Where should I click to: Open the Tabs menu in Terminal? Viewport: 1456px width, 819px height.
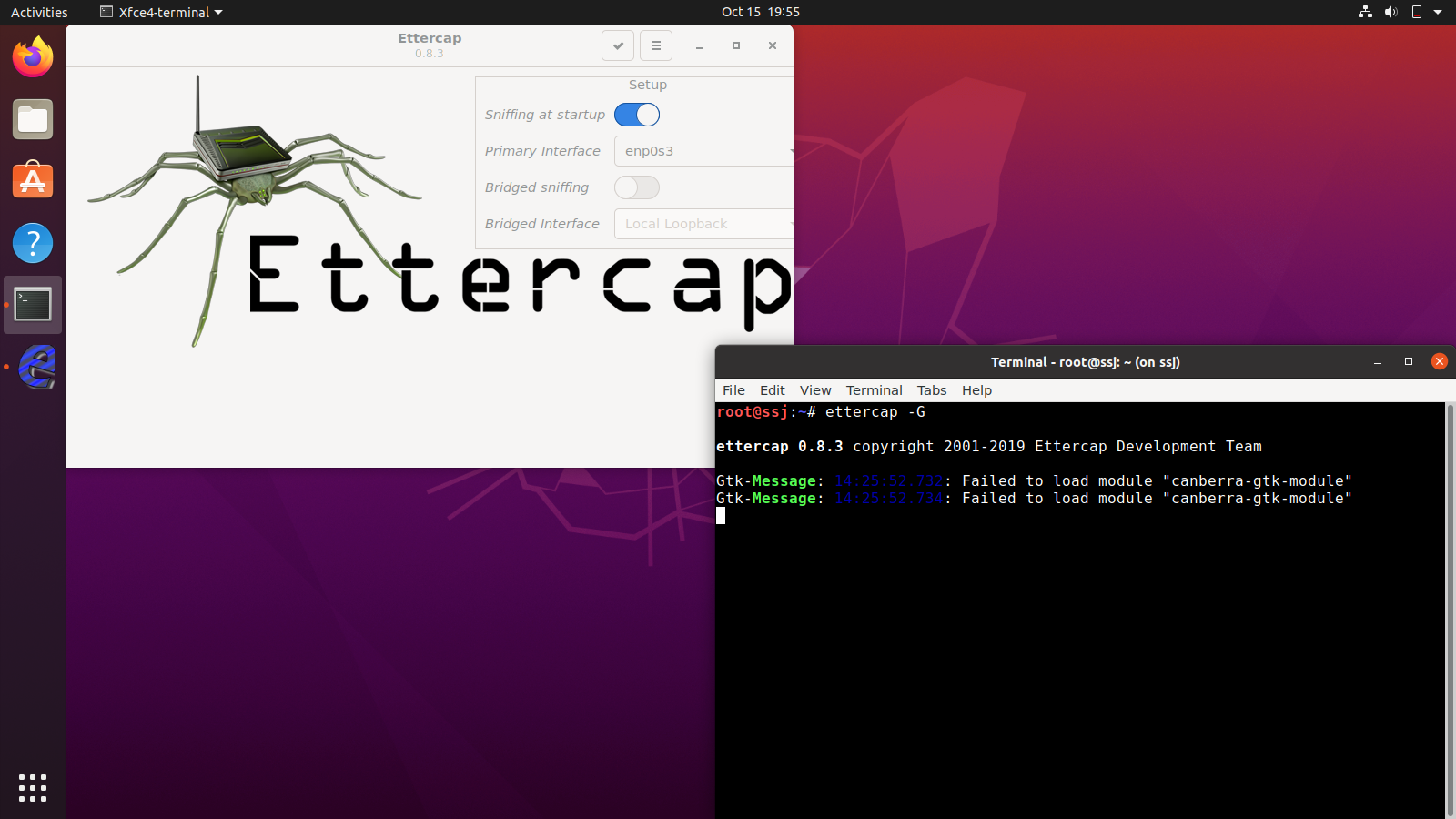coord(931,389)
